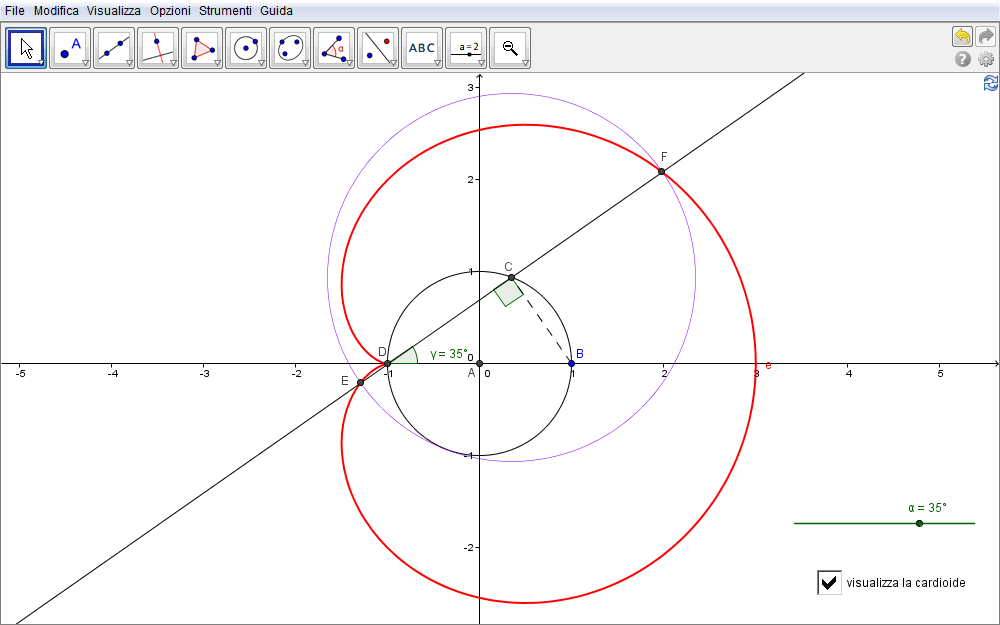
Task: Select the Perpendicular Line tool
Action: click(x=158, y=48)
